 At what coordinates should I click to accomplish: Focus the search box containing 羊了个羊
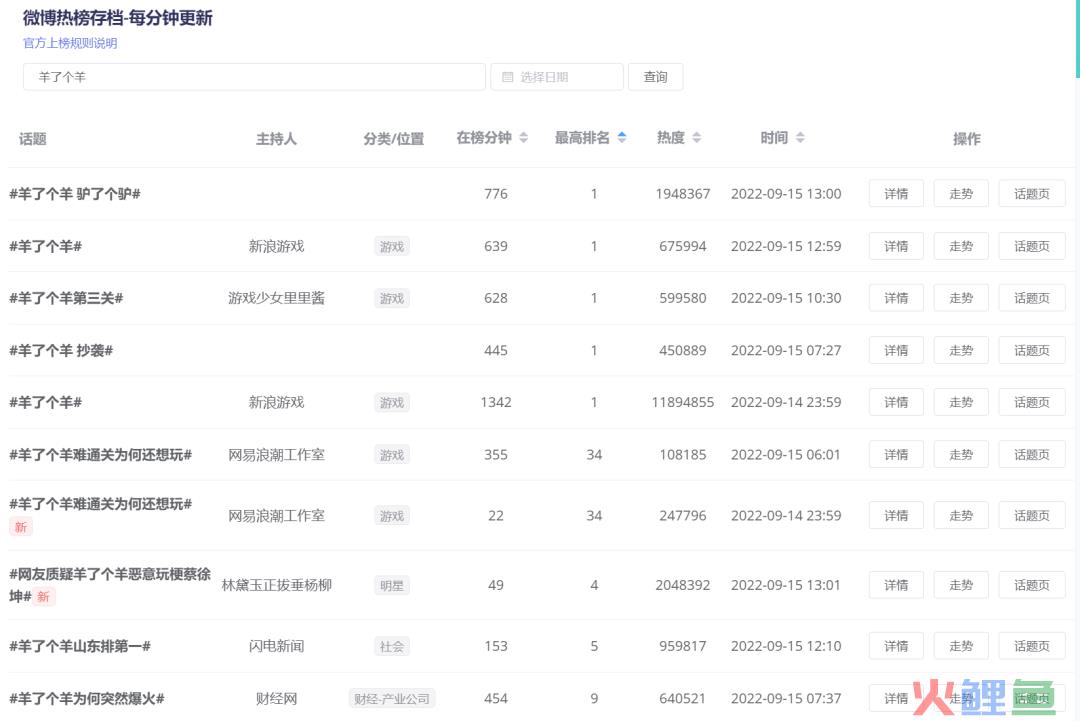[254, 77]
